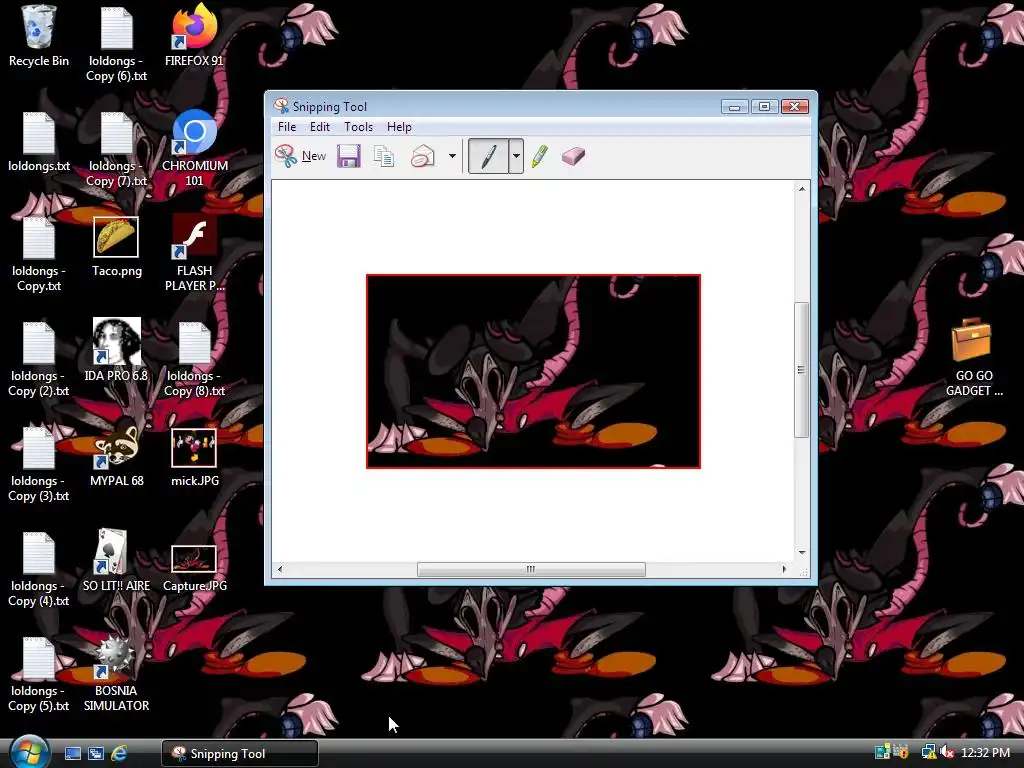Select the Pen tool

click(488, 156)
